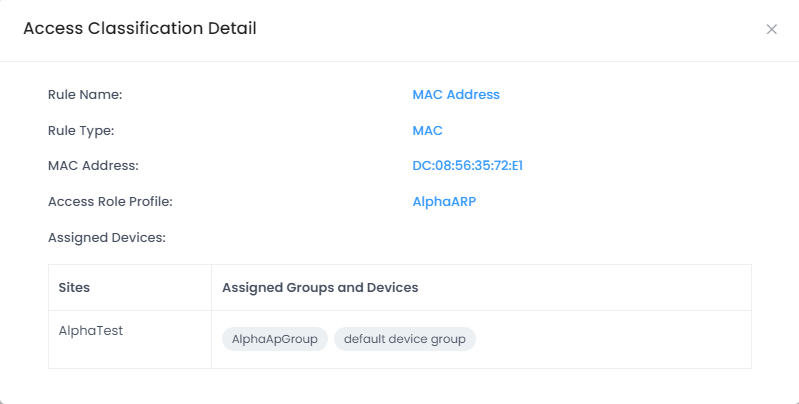Click the Sites column header
This screenshot has height=404, width=799.
(x=74, y=288)
